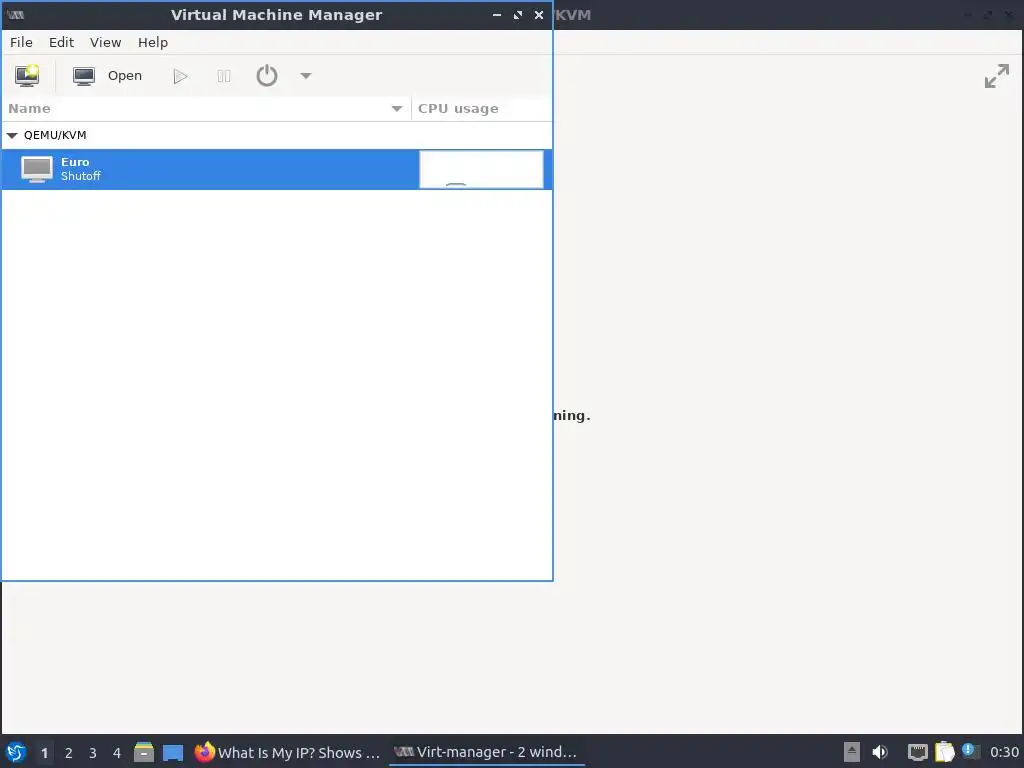Click the Euro CPU usage graph

pyautogui.click(x=481, y=170)
